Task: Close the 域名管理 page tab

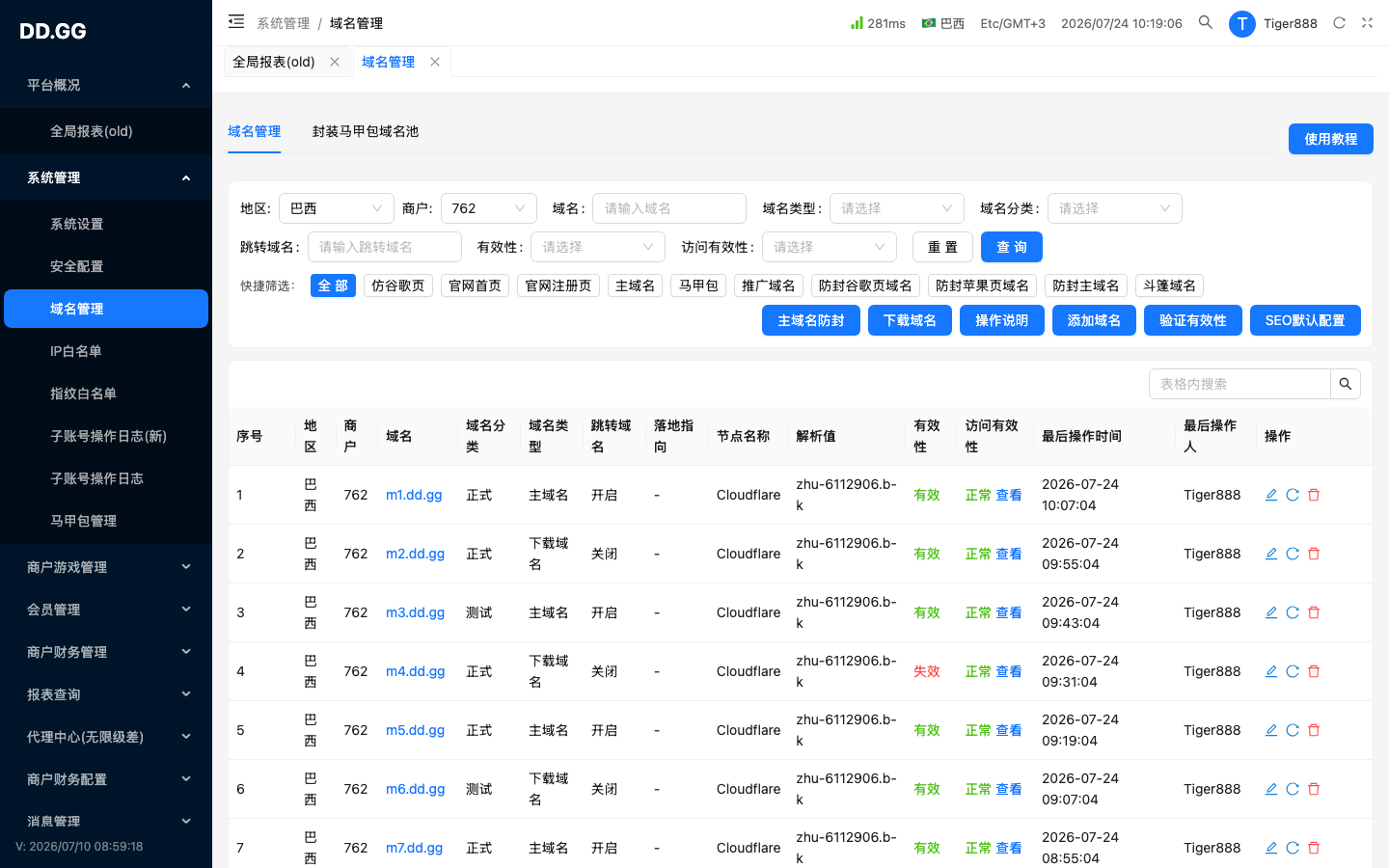Action: tap(435, 62)
